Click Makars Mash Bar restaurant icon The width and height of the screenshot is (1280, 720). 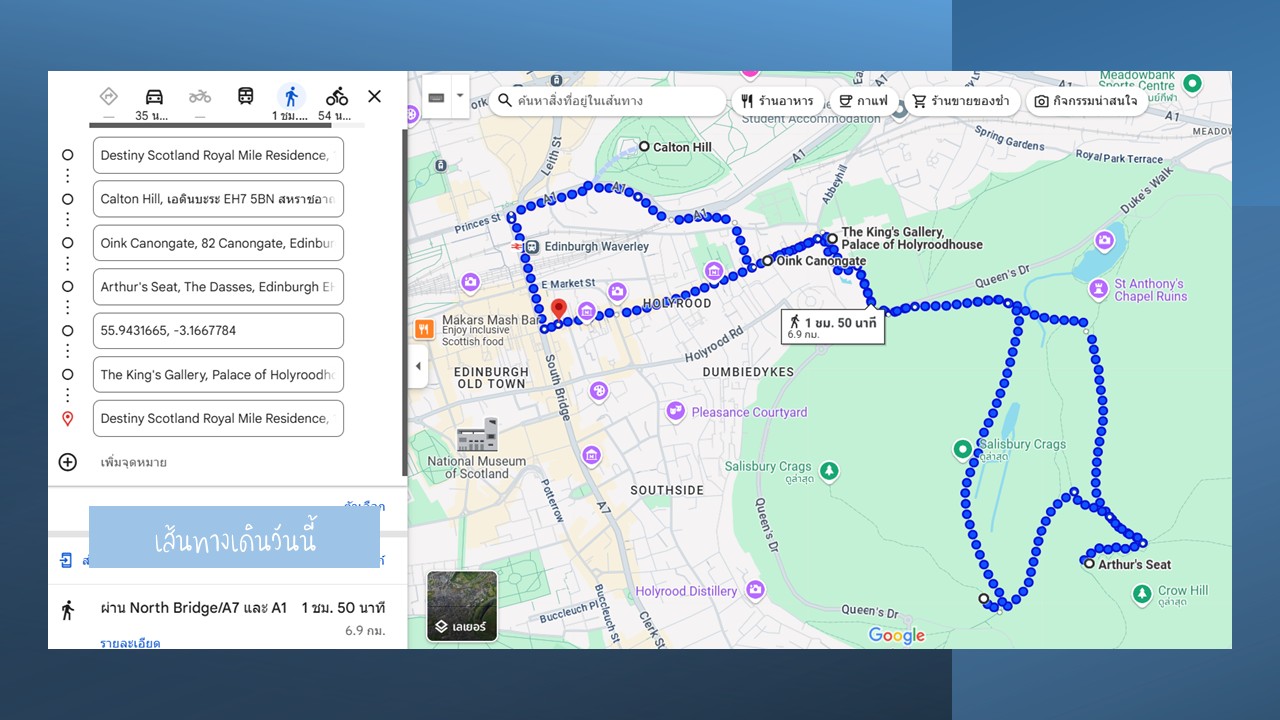coord(424,328)
